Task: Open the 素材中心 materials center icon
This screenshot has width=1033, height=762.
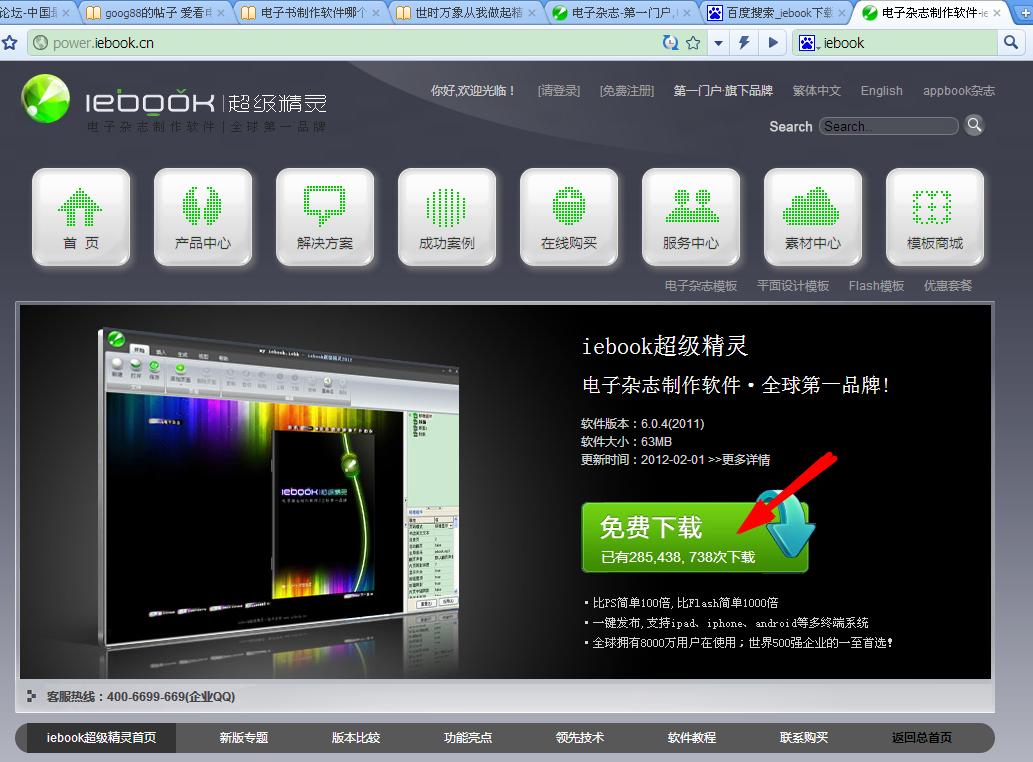Action: [813, 217]
